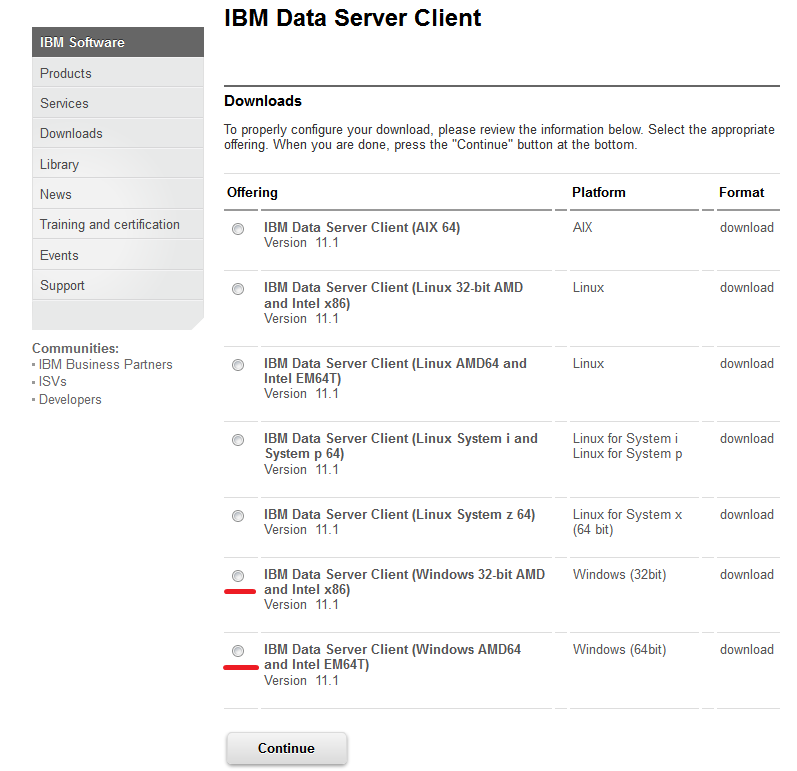Open the Services sidebar item
Image resolution: width=797 pixels, height=771 pixels.
click(118, 103)
